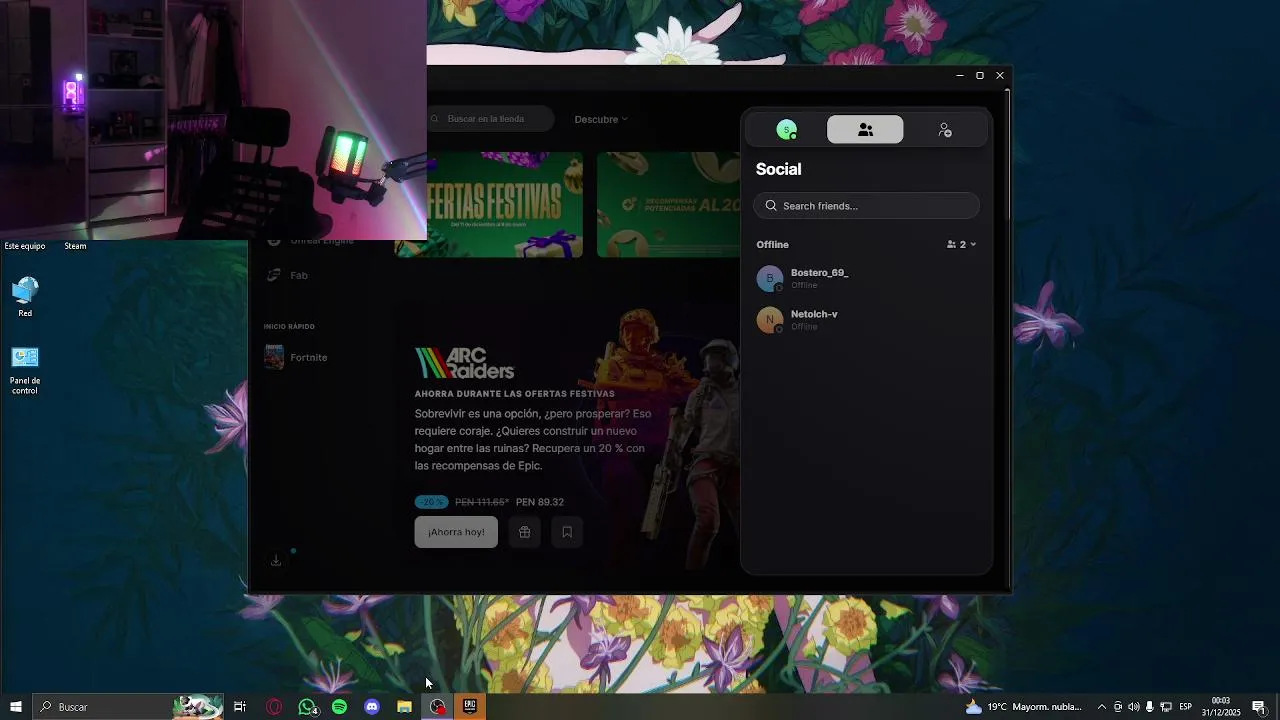
Task: Open the Windows Start menu
Action: click(16, 707)
